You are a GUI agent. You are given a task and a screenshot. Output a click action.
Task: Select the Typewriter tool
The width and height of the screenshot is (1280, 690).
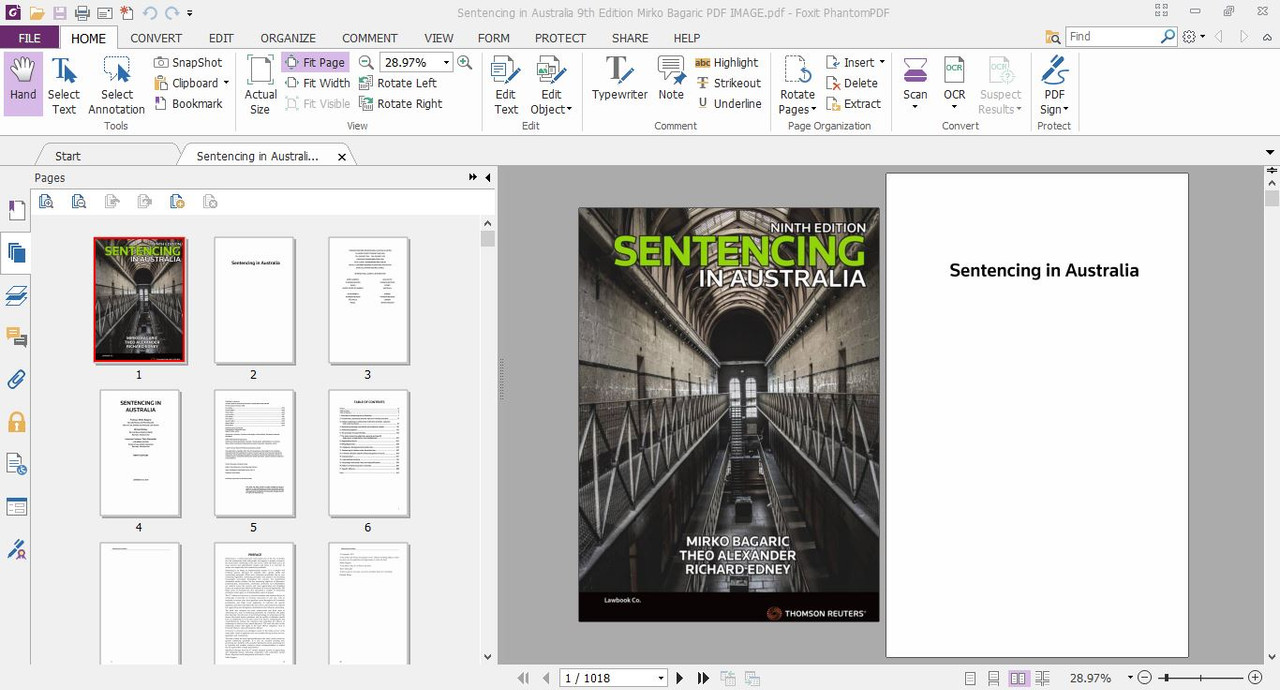[619, 78]
